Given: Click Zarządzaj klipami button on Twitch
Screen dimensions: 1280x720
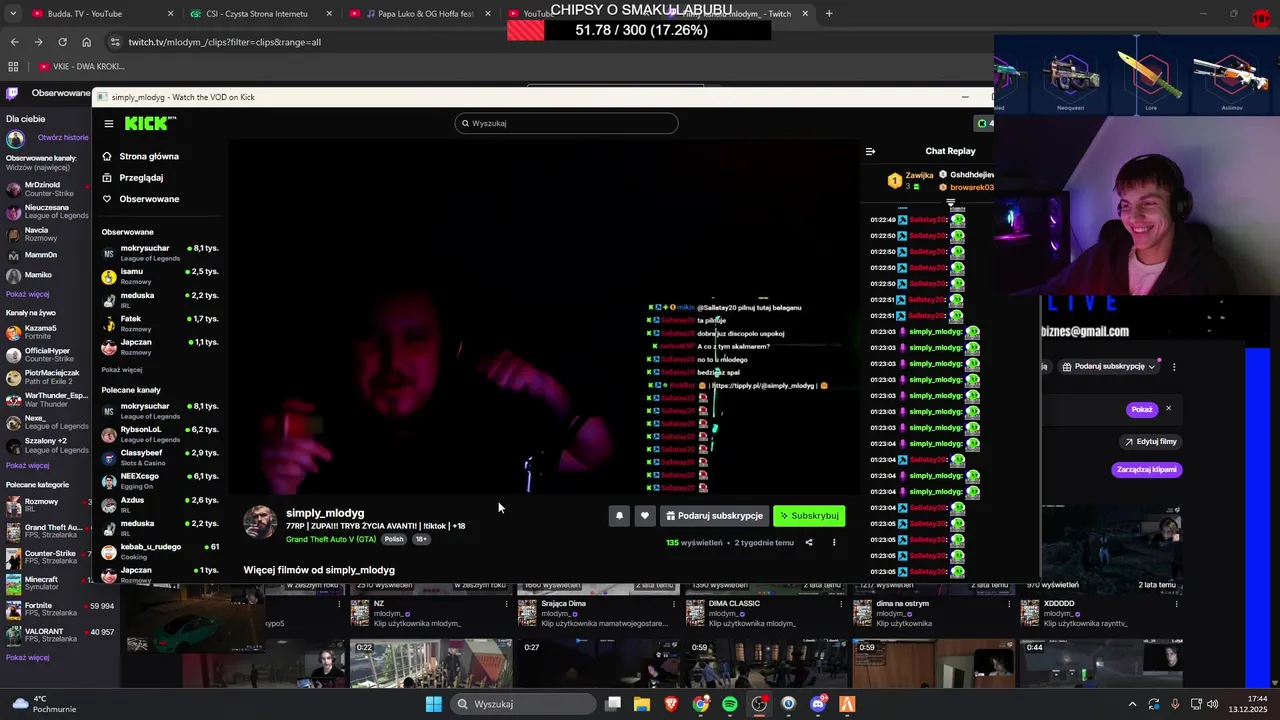Looking at the screenshot, I should pos(1147,469).
